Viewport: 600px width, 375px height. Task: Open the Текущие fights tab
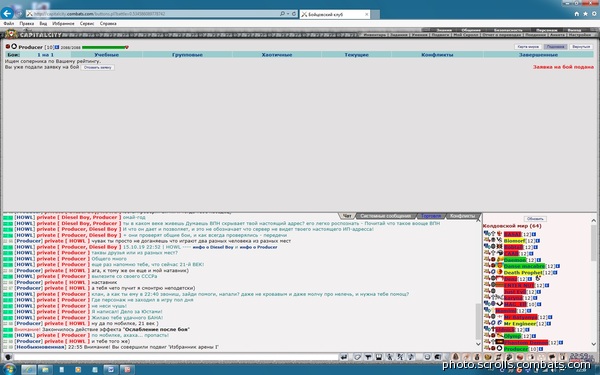[x=356, y=55]
